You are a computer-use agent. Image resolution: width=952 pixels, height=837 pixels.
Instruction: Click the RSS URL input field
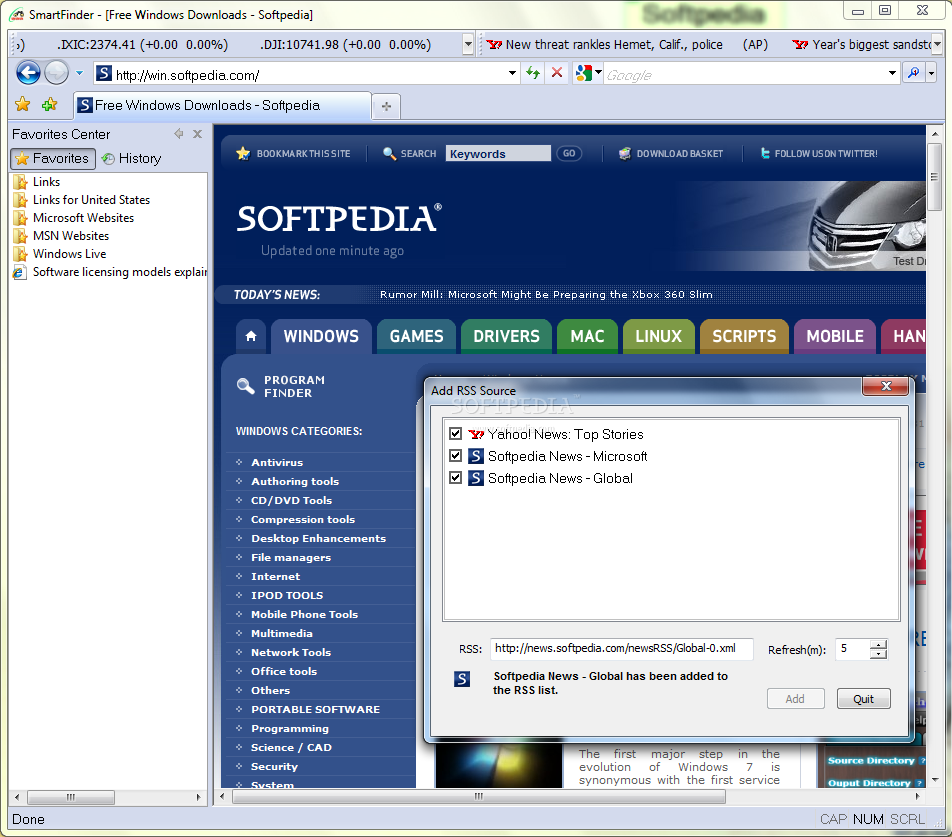(x=621, y=649)
